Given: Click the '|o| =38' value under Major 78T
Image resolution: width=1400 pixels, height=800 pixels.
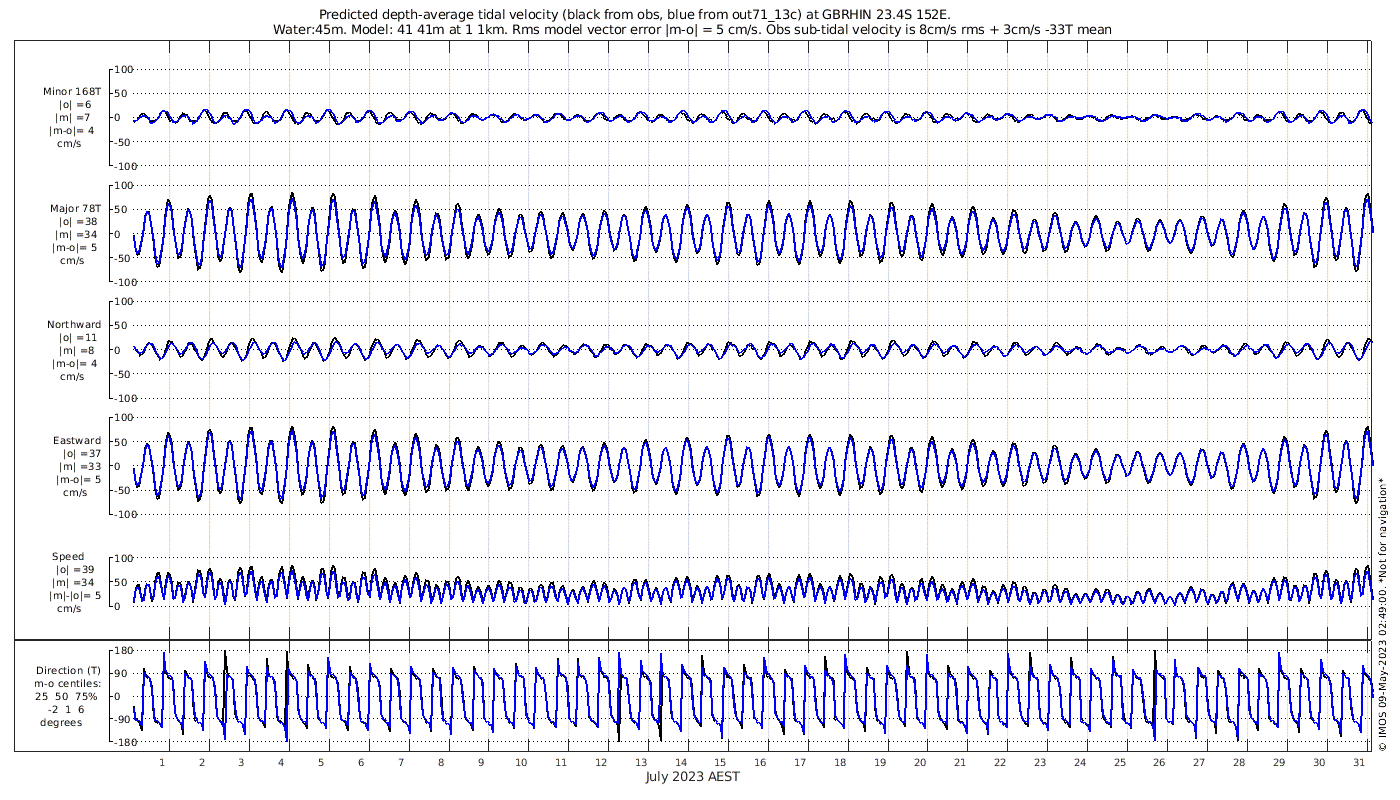Looking at the screenshot, I should click(x=77, y=222).
